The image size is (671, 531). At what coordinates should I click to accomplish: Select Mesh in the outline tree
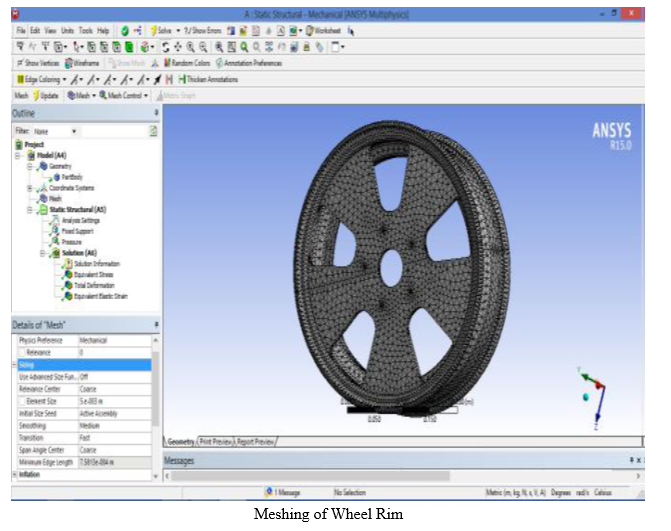55,199
